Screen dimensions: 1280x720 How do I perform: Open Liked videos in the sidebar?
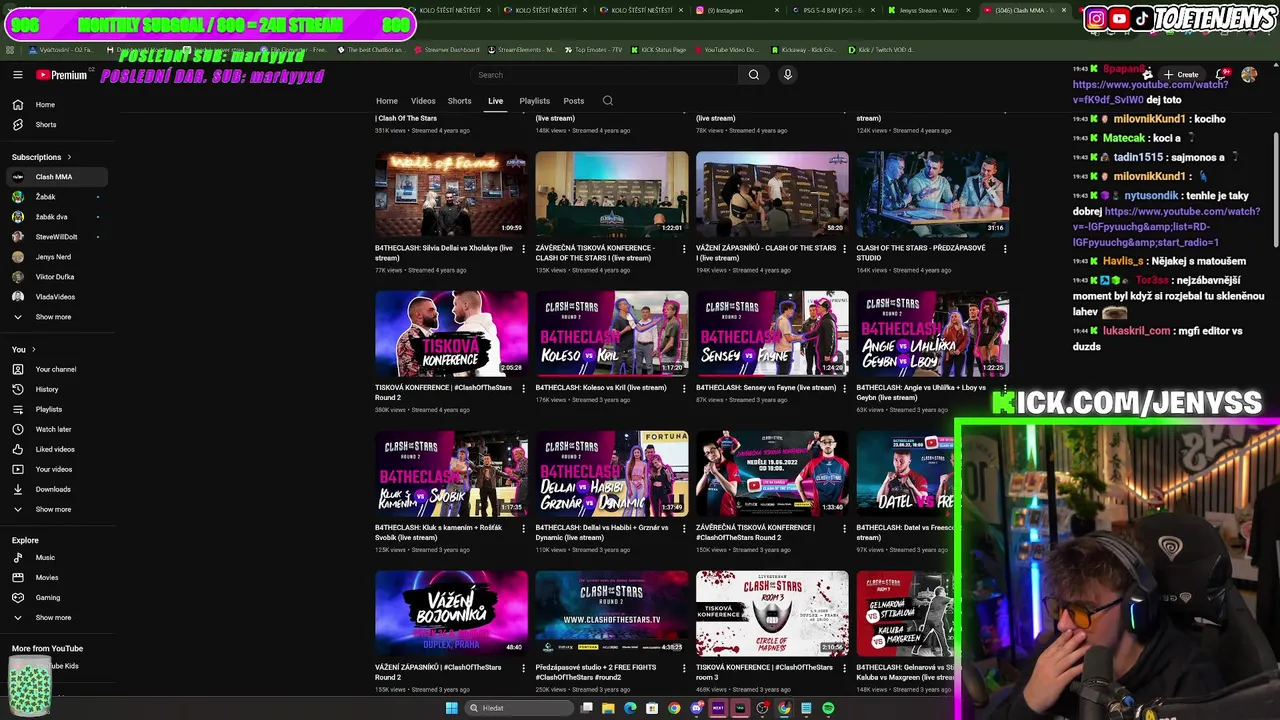click(x=56, y=450)
